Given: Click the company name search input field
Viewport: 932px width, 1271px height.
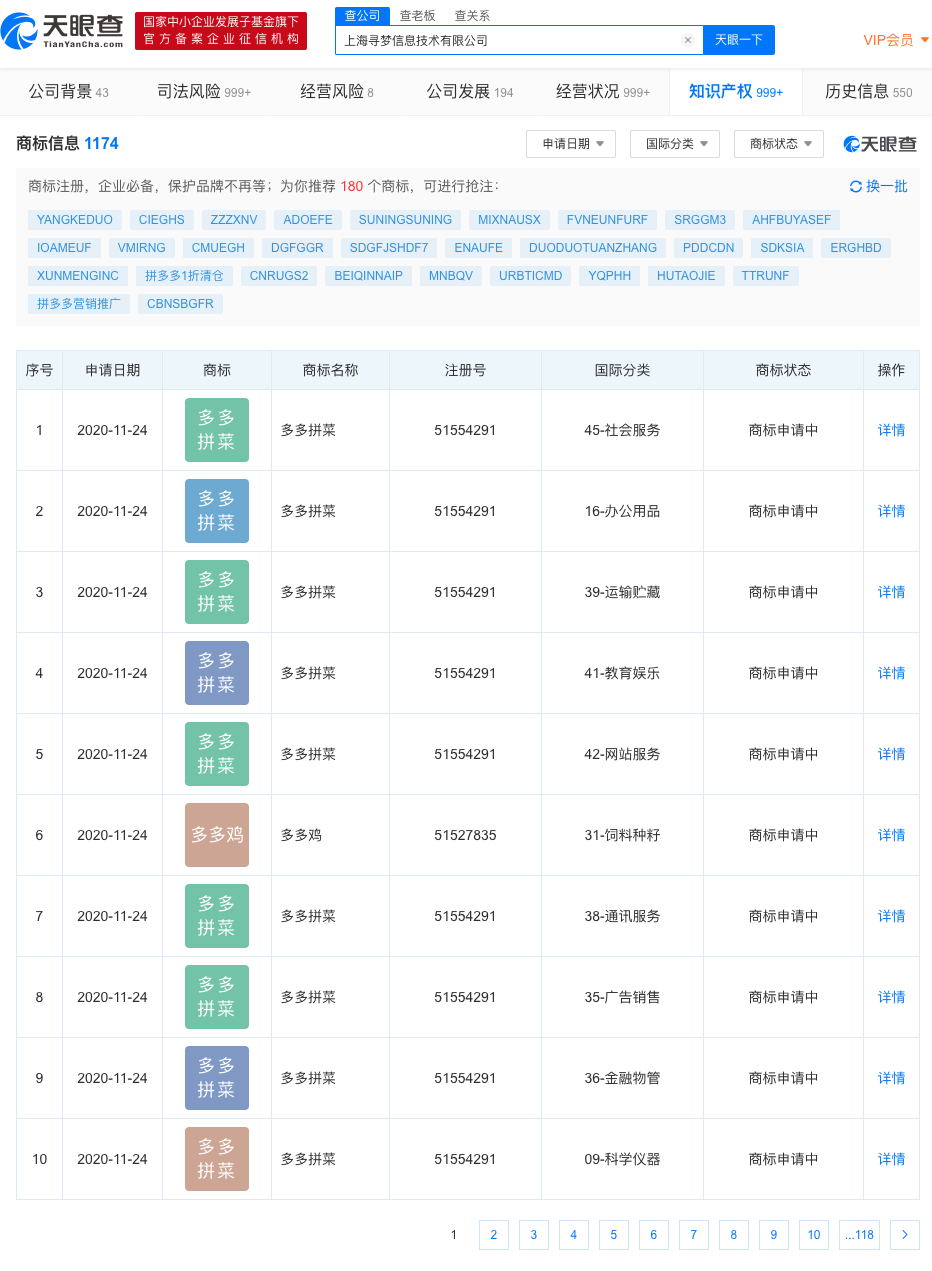Looking at the screenshot, I should [x=510, y=40].
